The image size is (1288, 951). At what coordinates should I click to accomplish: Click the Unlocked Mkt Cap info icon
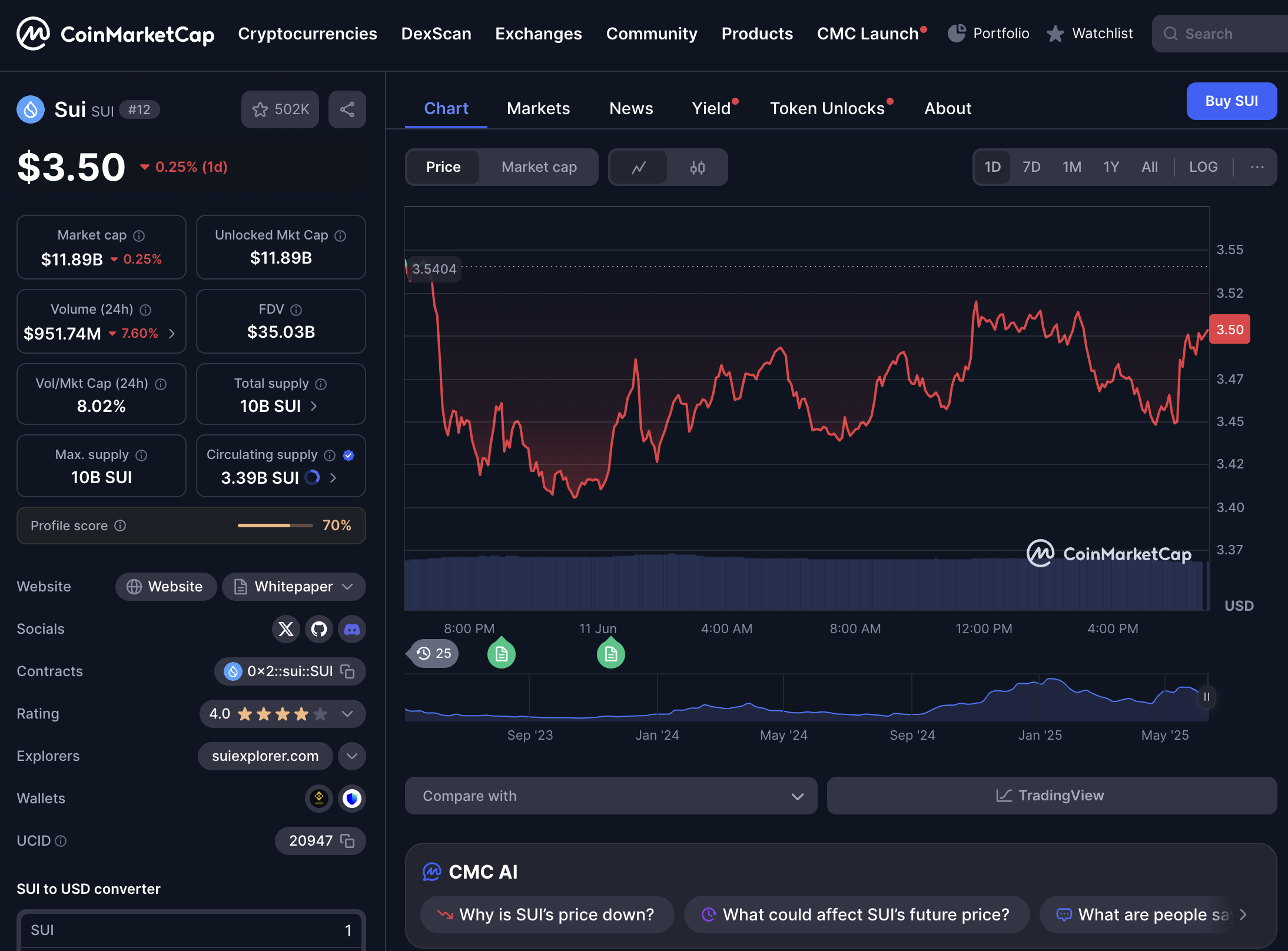point(340,236)
